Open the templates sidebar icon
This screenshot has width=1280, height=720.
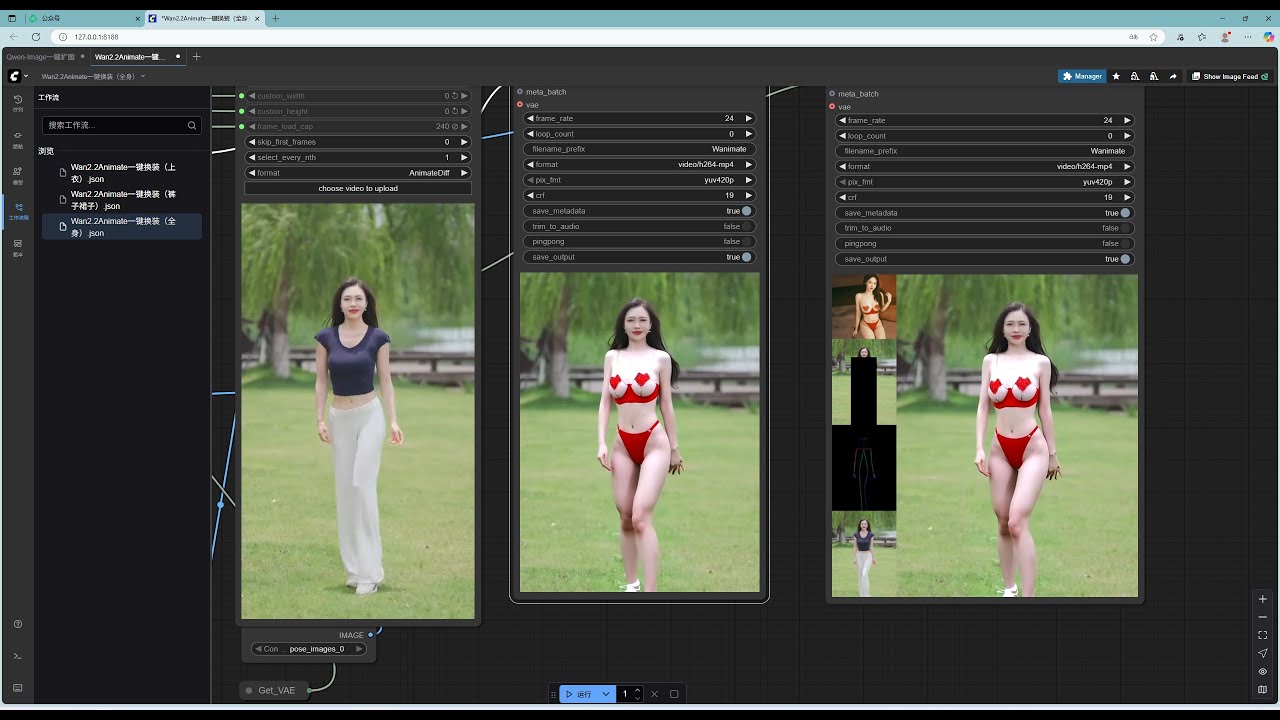tap(17, 246)
